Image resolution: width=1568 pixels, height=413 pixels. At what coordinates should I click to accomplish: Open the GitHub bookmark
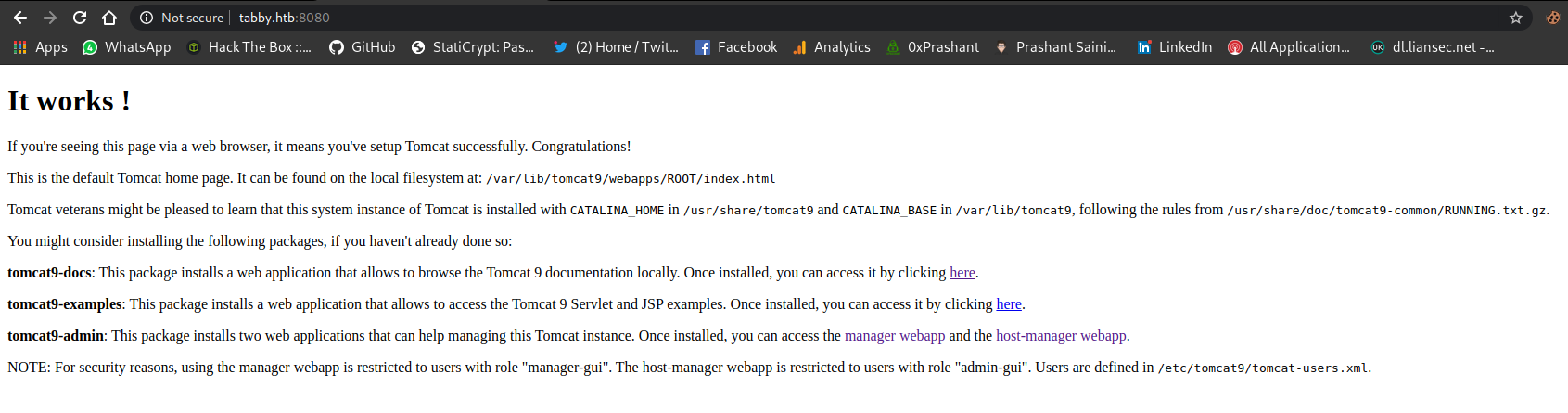(x=363, y=47)
